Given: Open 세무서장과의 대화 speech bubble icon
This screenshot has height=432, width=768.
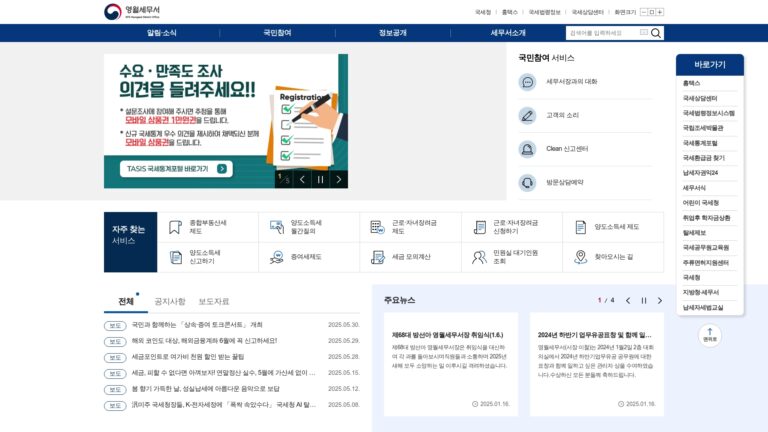Looking at the screenshot, I should (527, 82).
